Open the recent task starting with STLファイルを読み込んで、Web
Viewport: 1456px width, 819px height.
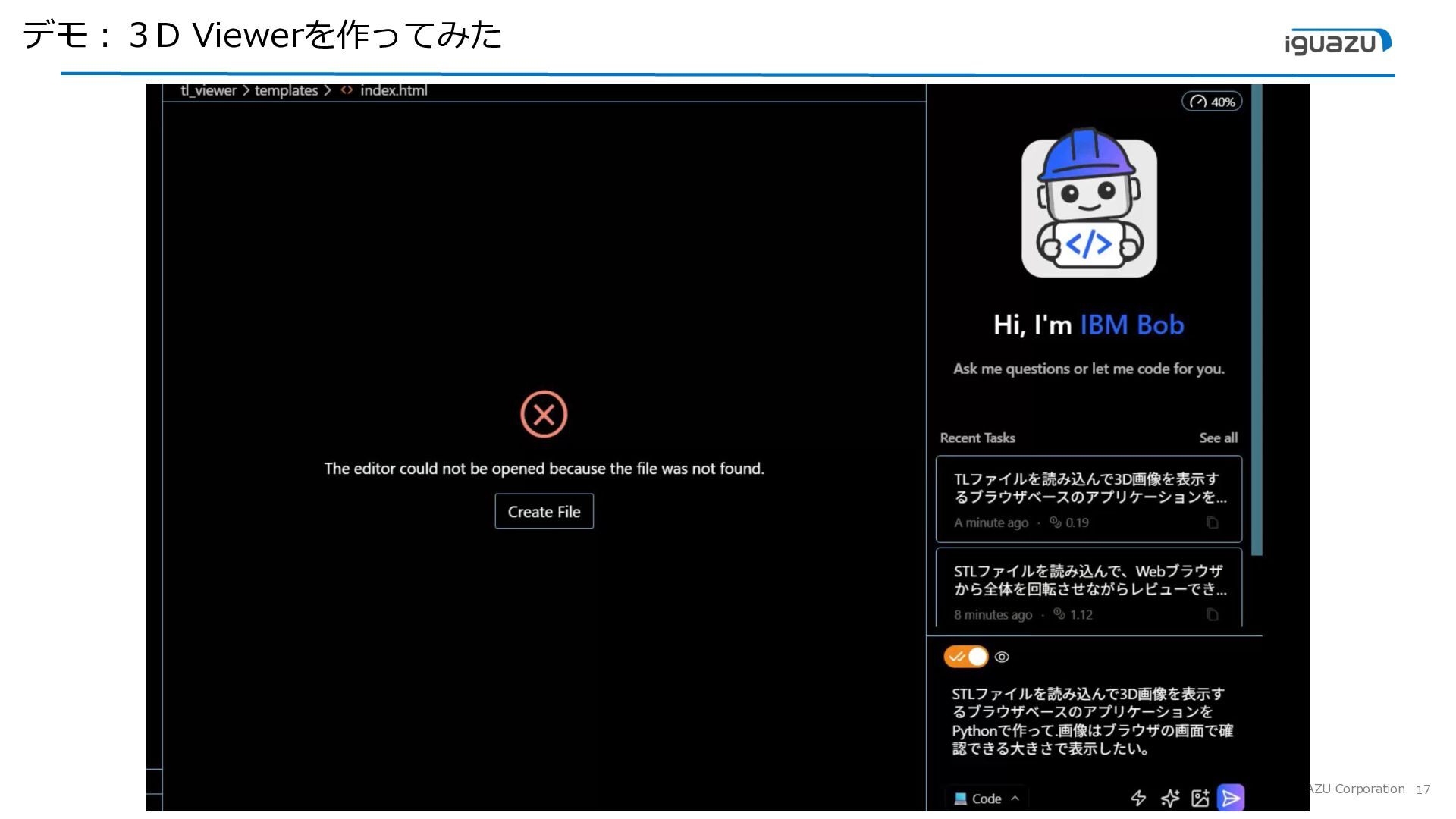1089,588
